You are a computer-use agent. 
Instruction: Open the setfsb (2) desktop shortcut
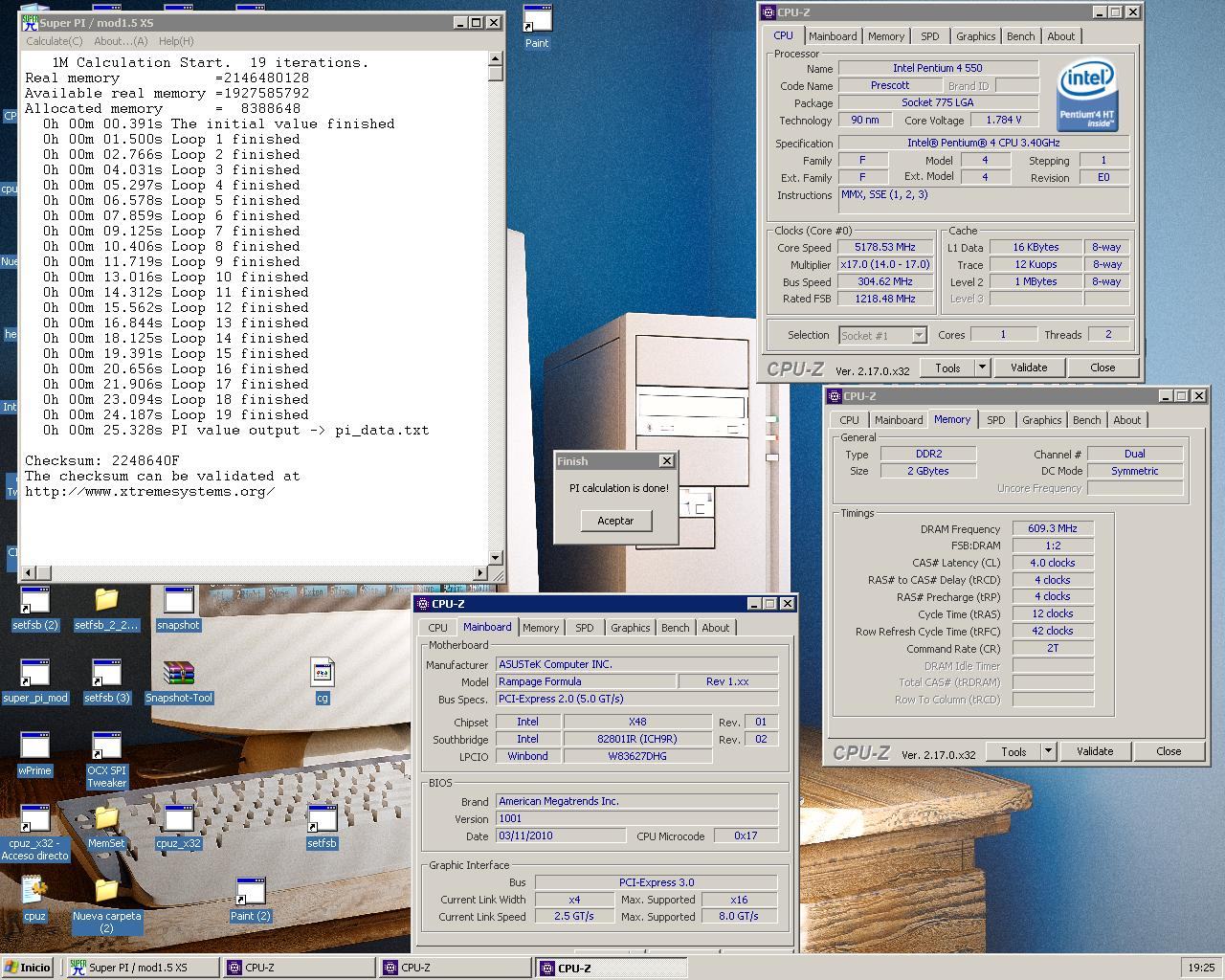coord(35,608)
